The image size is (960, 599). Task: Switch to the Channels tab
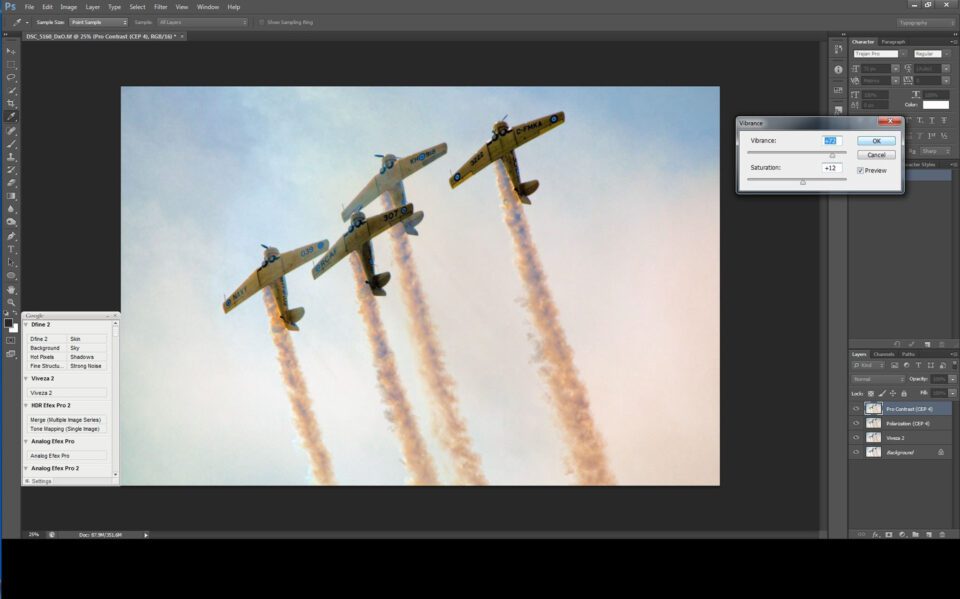tap(883, 354)
